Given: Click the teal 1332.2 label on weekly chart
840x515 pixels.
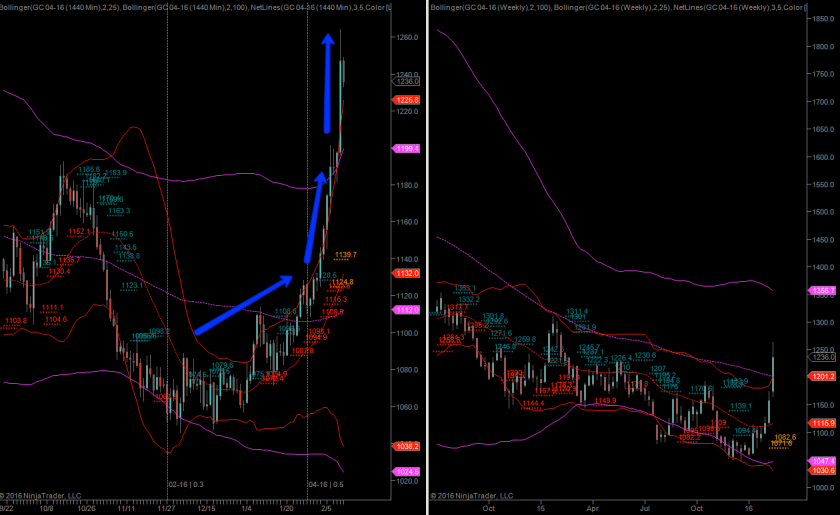Looking at the screenshot, I should [469, 300].
